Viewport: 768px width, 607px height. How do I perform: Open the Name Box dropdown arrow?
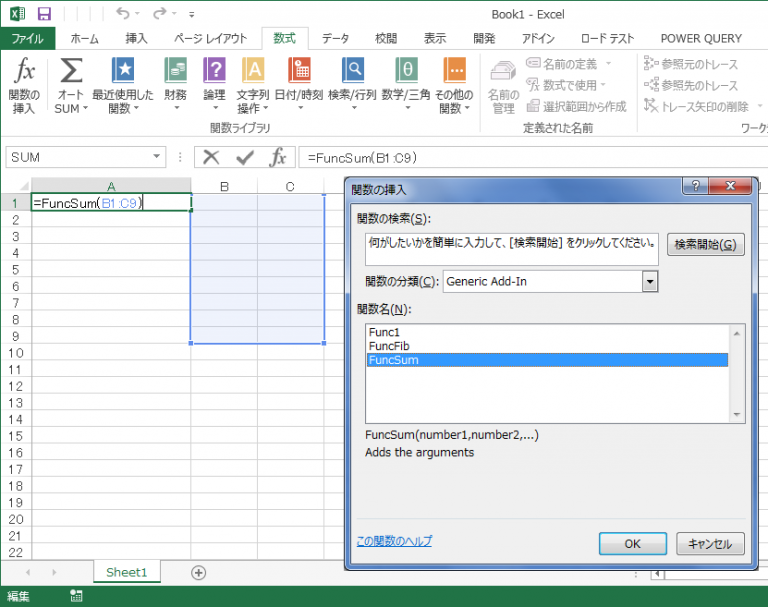coord(157,157)
